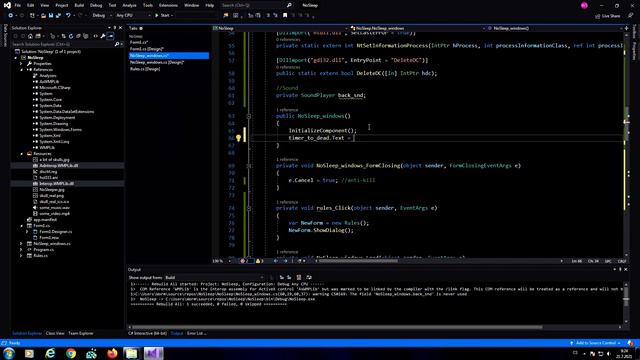Viewport: 640px width, 360px height.
Task: Open the Extensions menu
Action: tap(168, 5)
